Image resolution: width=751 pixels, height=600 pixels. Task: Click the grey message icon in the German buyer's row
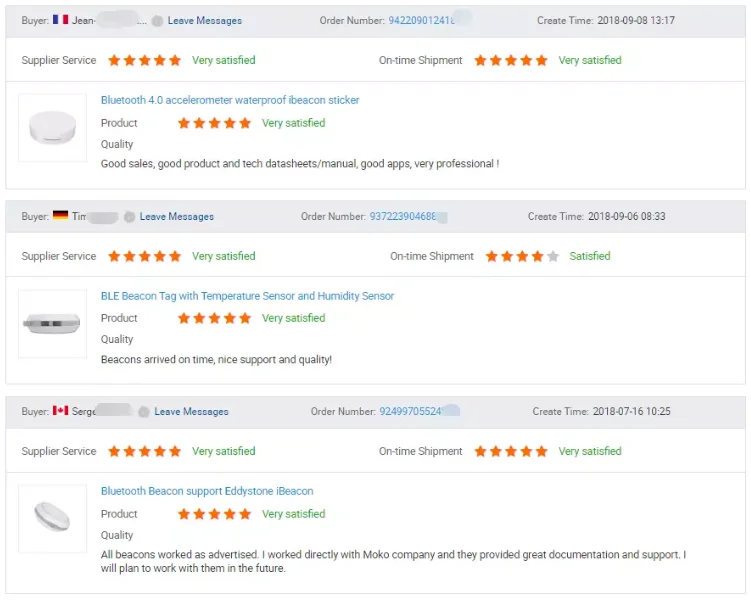129,217
